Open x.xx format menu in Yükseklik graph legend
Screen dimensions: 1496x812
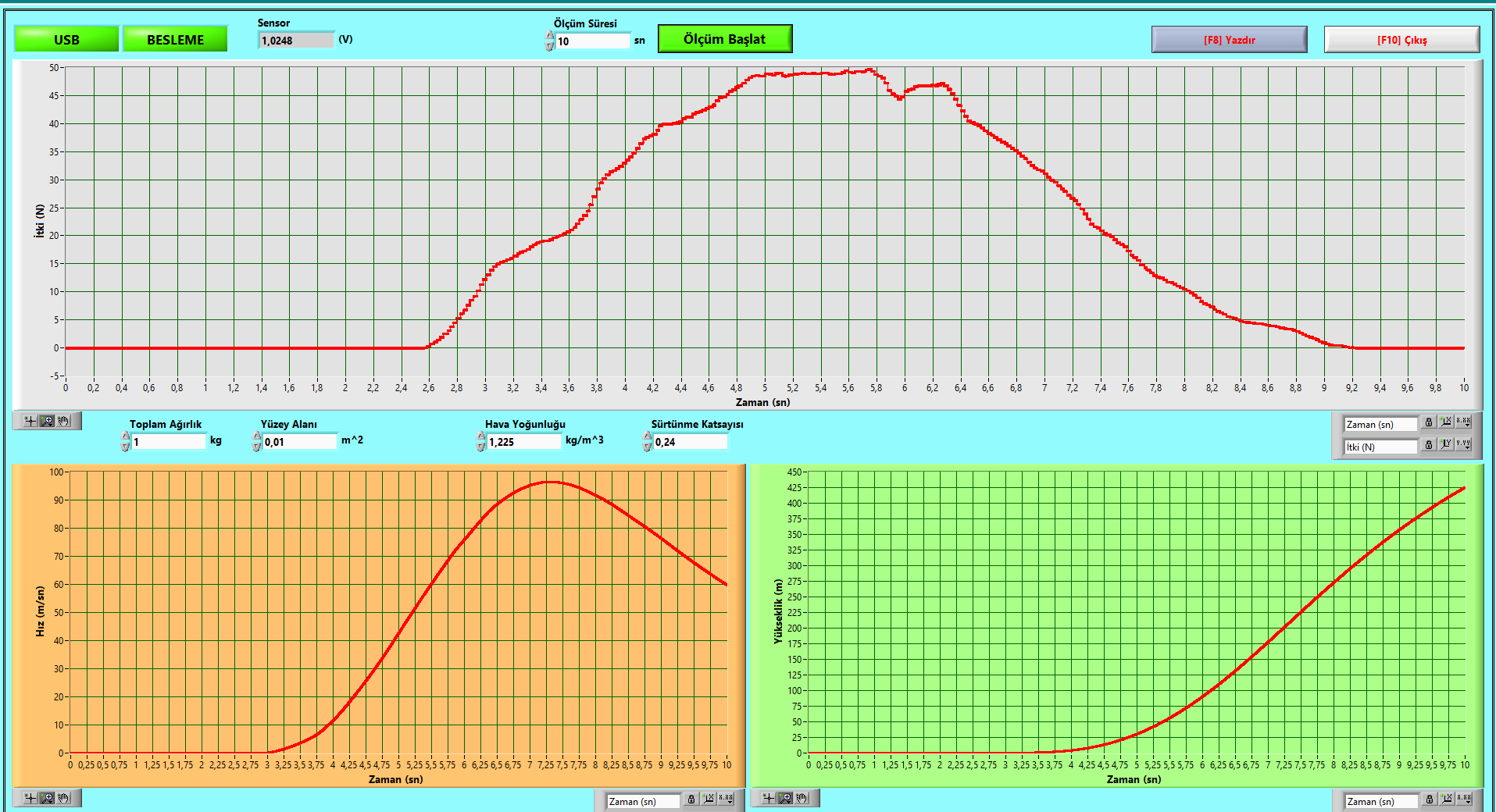point(1463,799)
